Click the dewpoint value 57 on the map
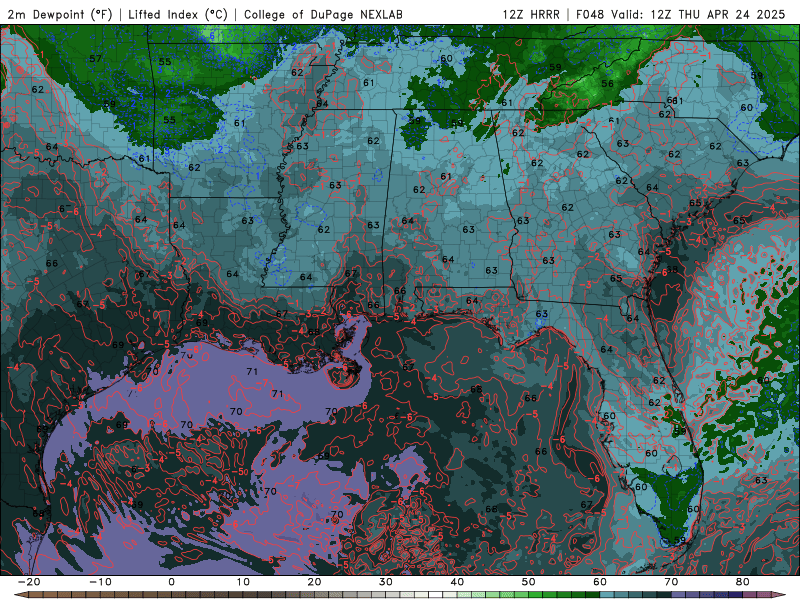This screenshot has height=600, width=800. coord(95,59)
